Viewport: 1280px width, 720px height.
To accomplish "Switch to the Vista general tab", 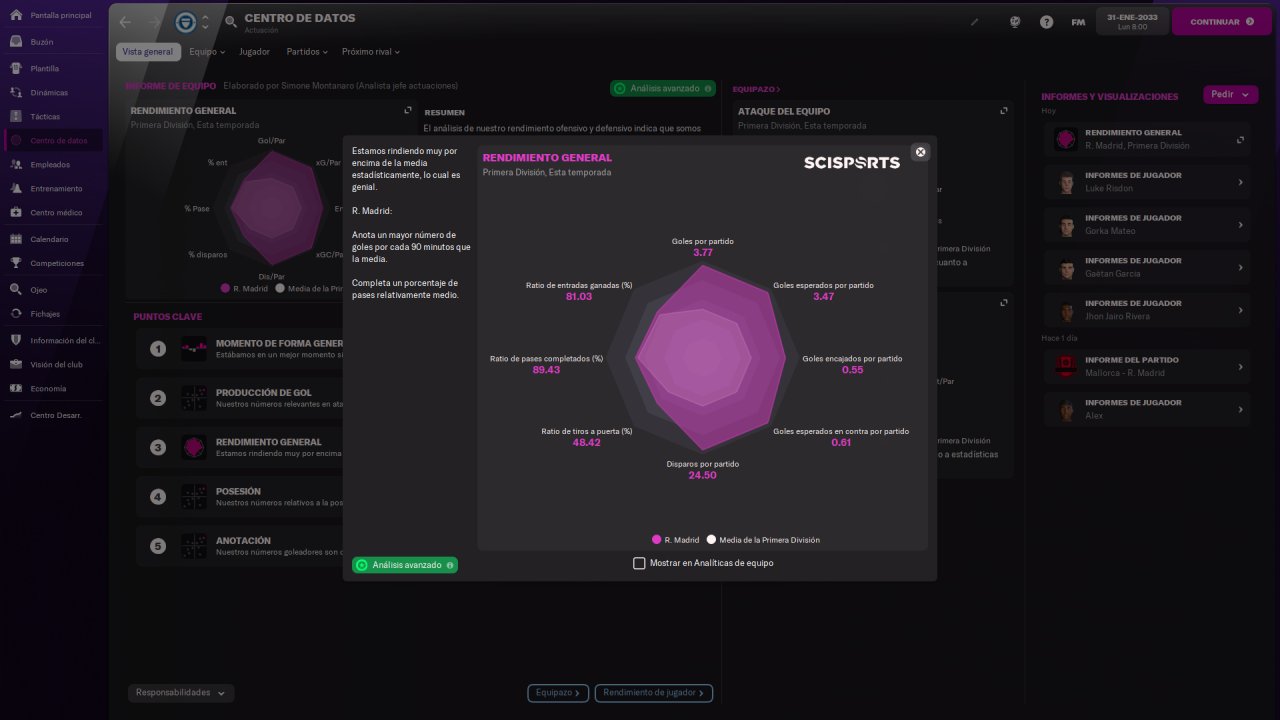I will click(148, 52).
